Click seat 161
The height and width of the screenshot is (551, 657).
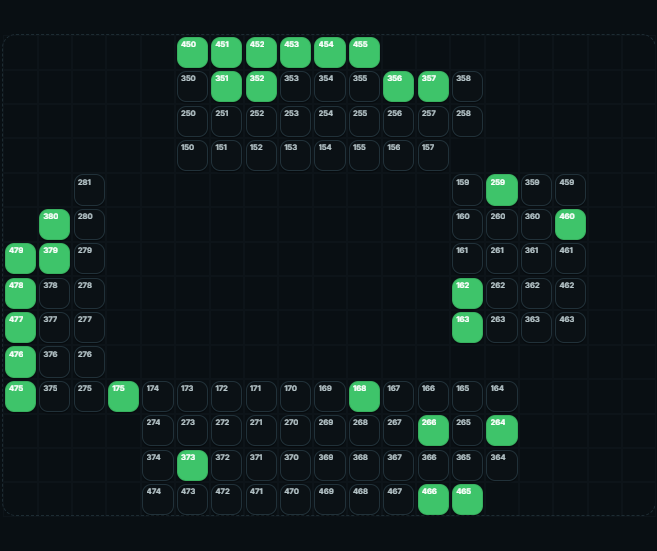point(467,259)
